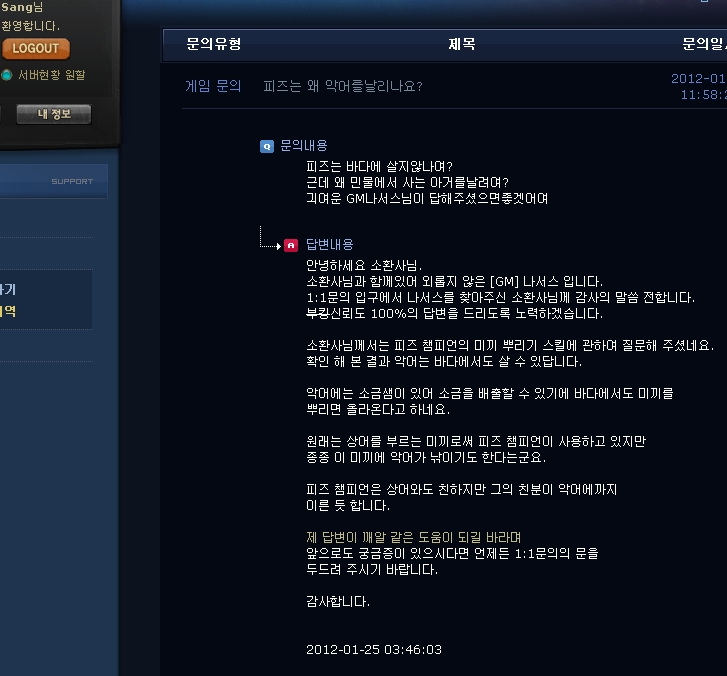Click the 답변내용 section label
Image resolution: width=727 pixels, height=676 pixels.
pos(330,244)
